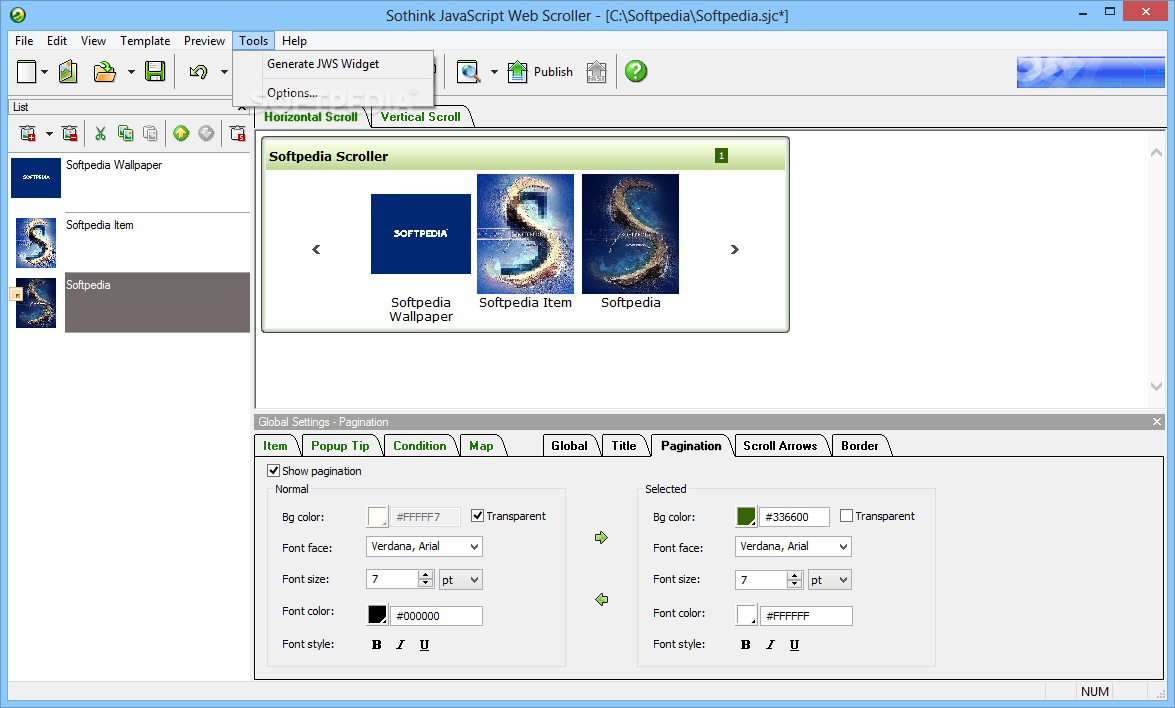Open the Condition tab
The height and width of the screenshot is (708, 1175).
coord(420,446)
